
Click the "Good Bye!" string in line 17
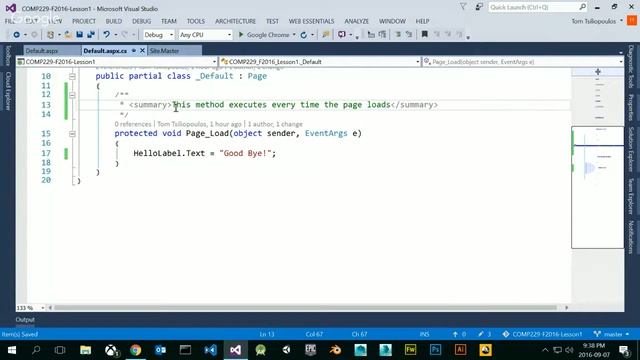[245, 153]
